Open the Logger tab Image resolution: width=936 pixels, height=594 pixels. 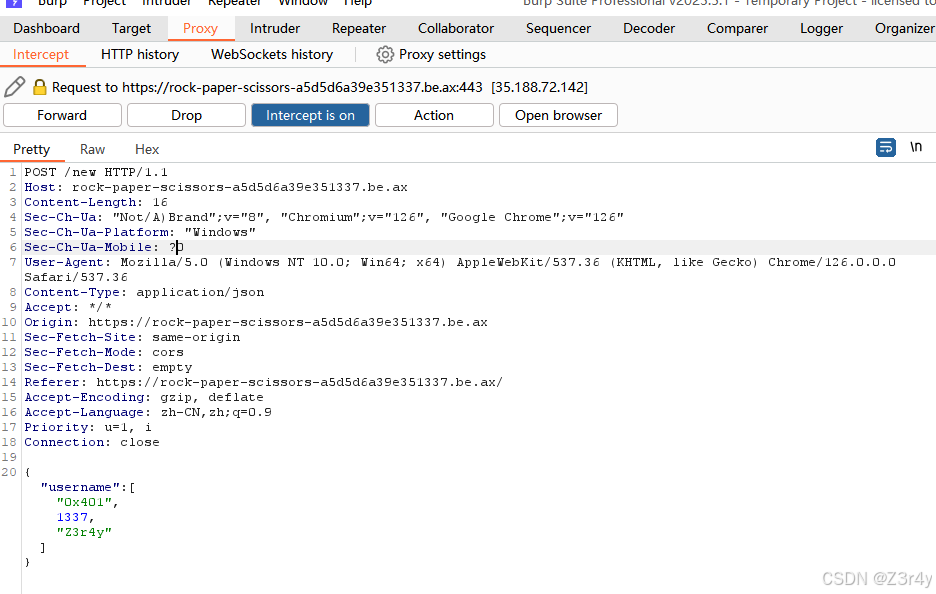click(821, 29)
